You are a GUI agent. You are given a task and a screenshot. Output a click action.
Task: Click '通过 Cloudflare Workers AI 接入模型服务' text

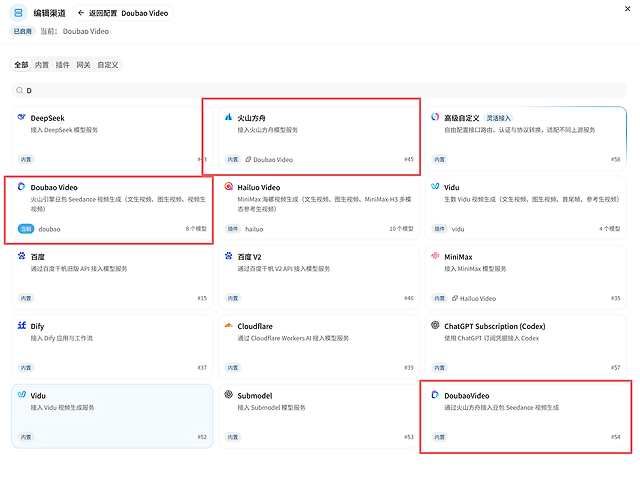(293, 338)
